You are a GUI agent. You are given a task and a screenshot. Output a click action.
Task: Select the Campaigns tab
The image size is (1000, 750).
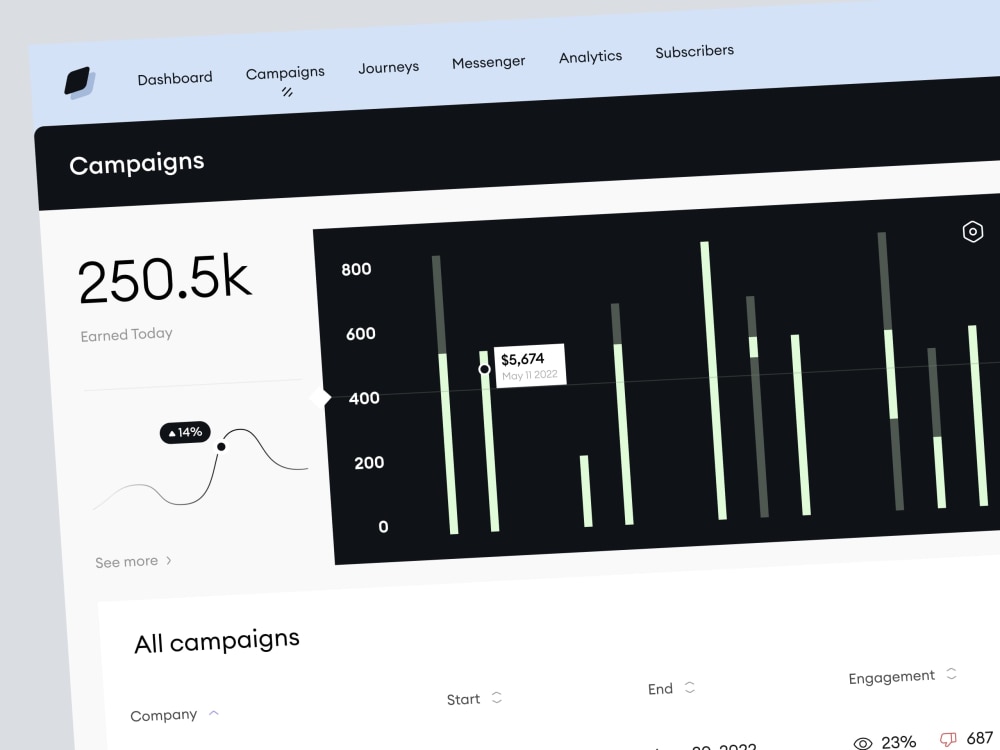285,73
